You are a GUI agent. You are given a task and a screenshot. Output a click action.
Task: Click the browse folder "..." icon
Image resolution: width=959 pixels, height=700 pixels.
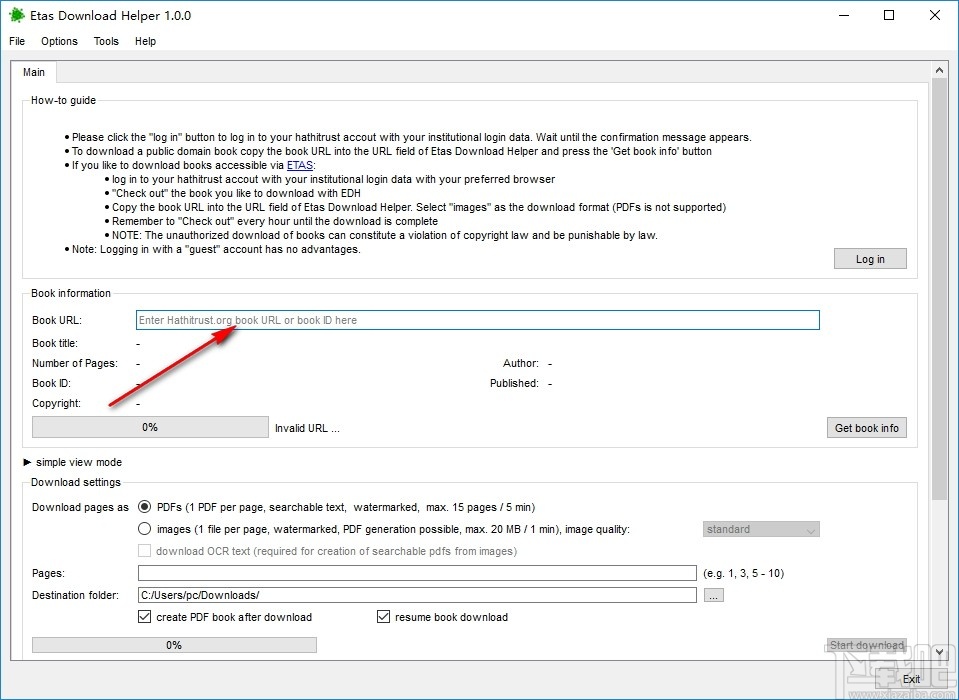[x=713, y=593]
